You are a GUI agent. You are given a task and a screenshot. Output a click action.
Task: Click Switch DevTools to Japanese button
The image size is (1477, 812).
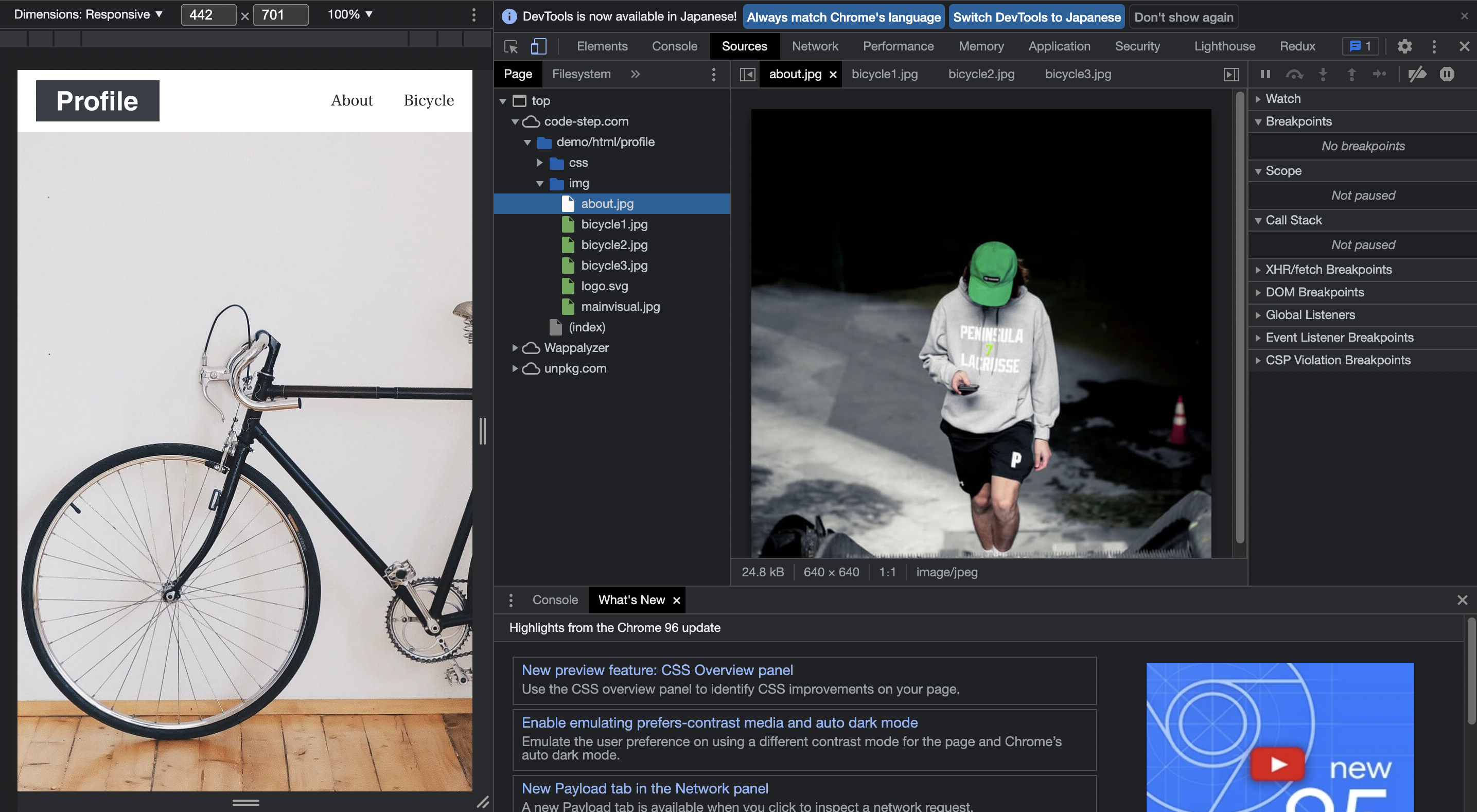[1036, 17]
